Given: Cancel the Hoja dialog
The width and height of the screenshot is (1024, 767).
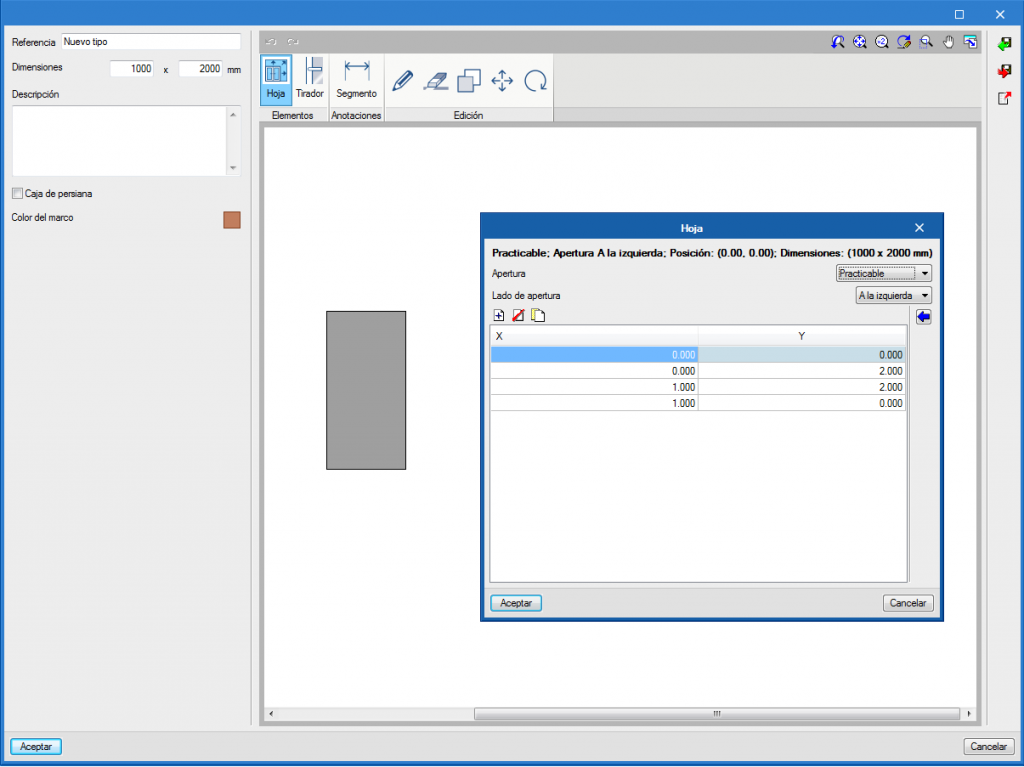Looking at the screenshot, I should [908, 603].
